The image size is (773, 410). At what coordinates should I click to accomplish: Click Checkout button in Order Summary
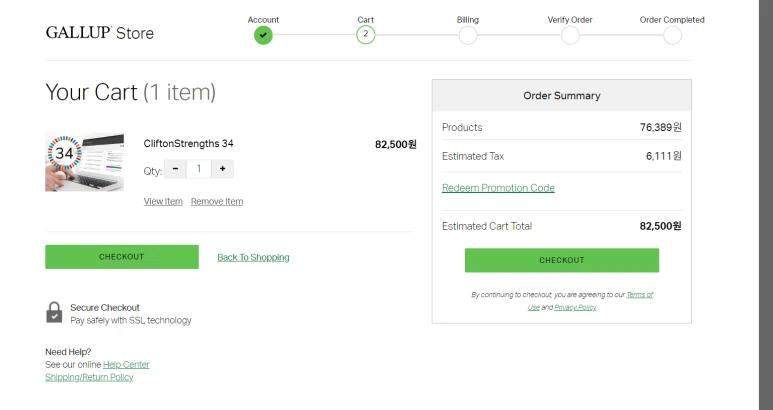point(562,260)
